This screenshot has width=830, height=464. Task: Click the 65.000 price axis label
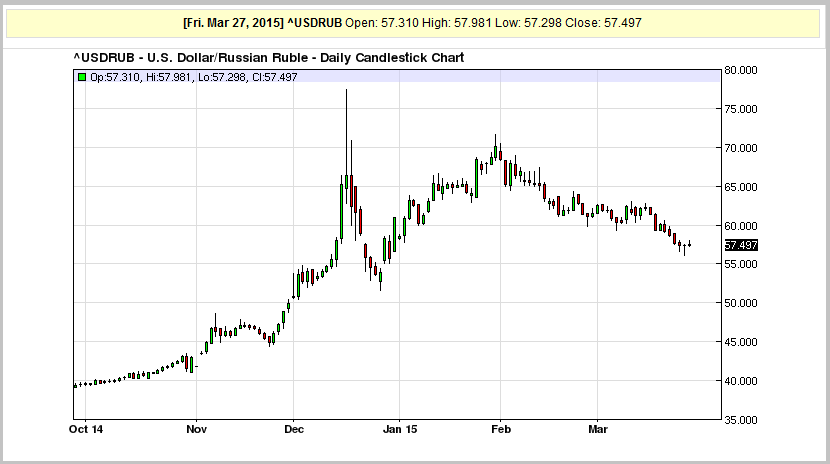pos(741,187)
